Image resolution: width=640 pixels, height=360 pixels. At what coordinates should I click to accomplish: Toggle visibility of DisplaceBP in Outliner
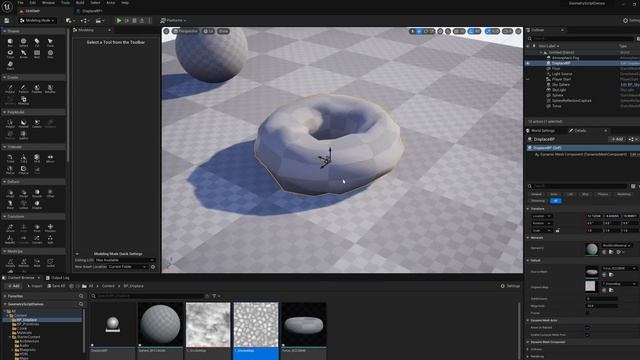pos(528,63)
